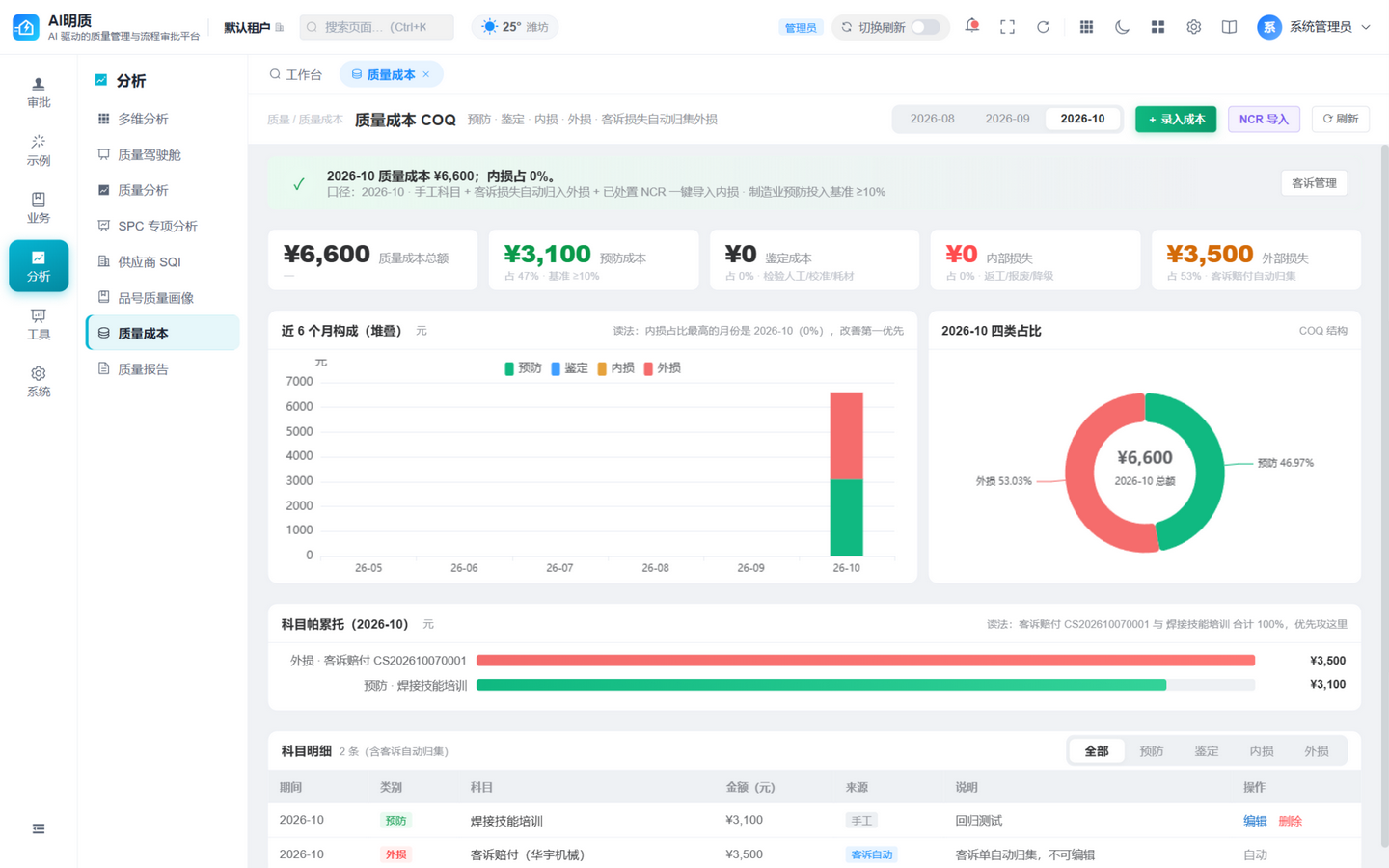Viewport: 1389px width, 868px height.
Task: Open the 系统 sidebar section
Action: [39, 382]
